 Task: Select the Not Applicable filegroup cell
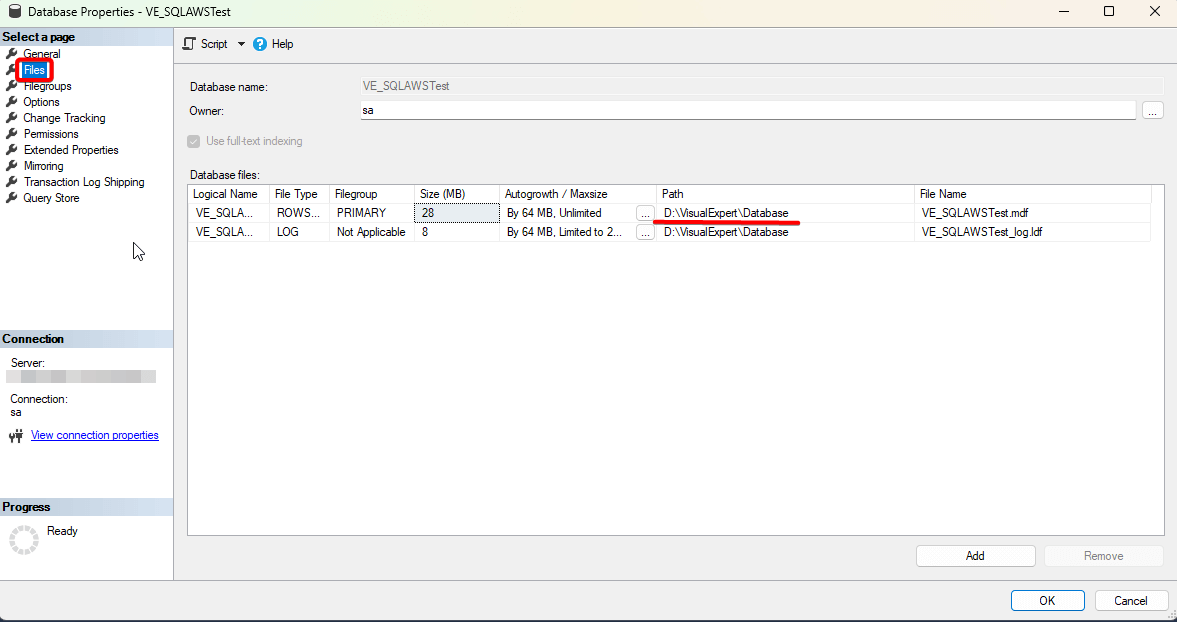tap(372, 233)
